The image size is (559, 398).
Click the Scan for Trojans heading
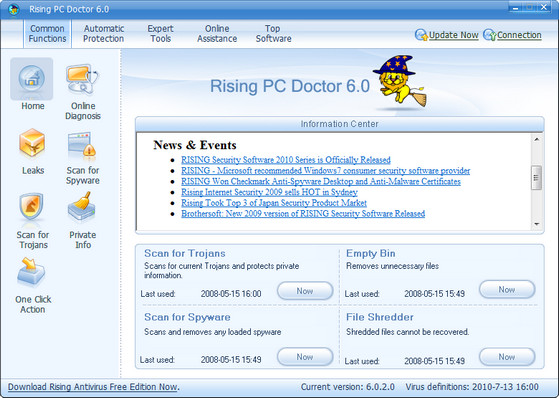(x=185, y=253)
